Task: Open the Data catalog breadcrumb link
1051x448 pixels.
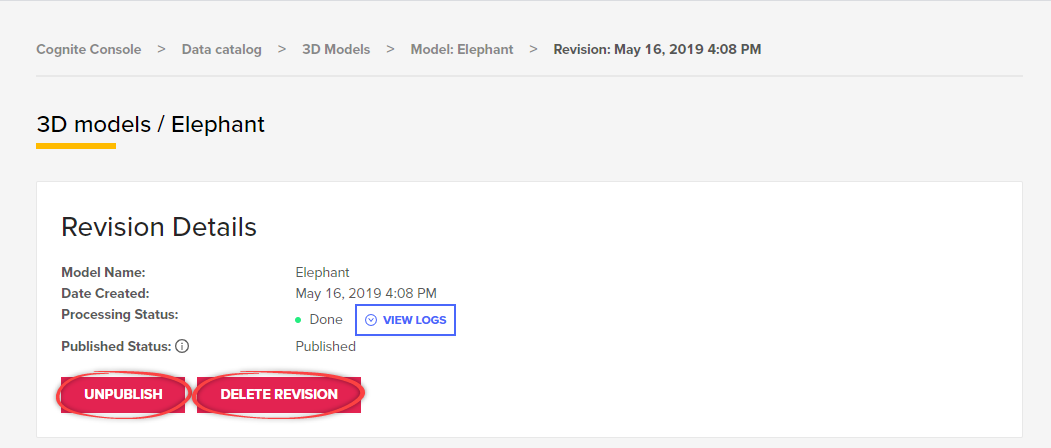Action: click(x=222, y=50)
